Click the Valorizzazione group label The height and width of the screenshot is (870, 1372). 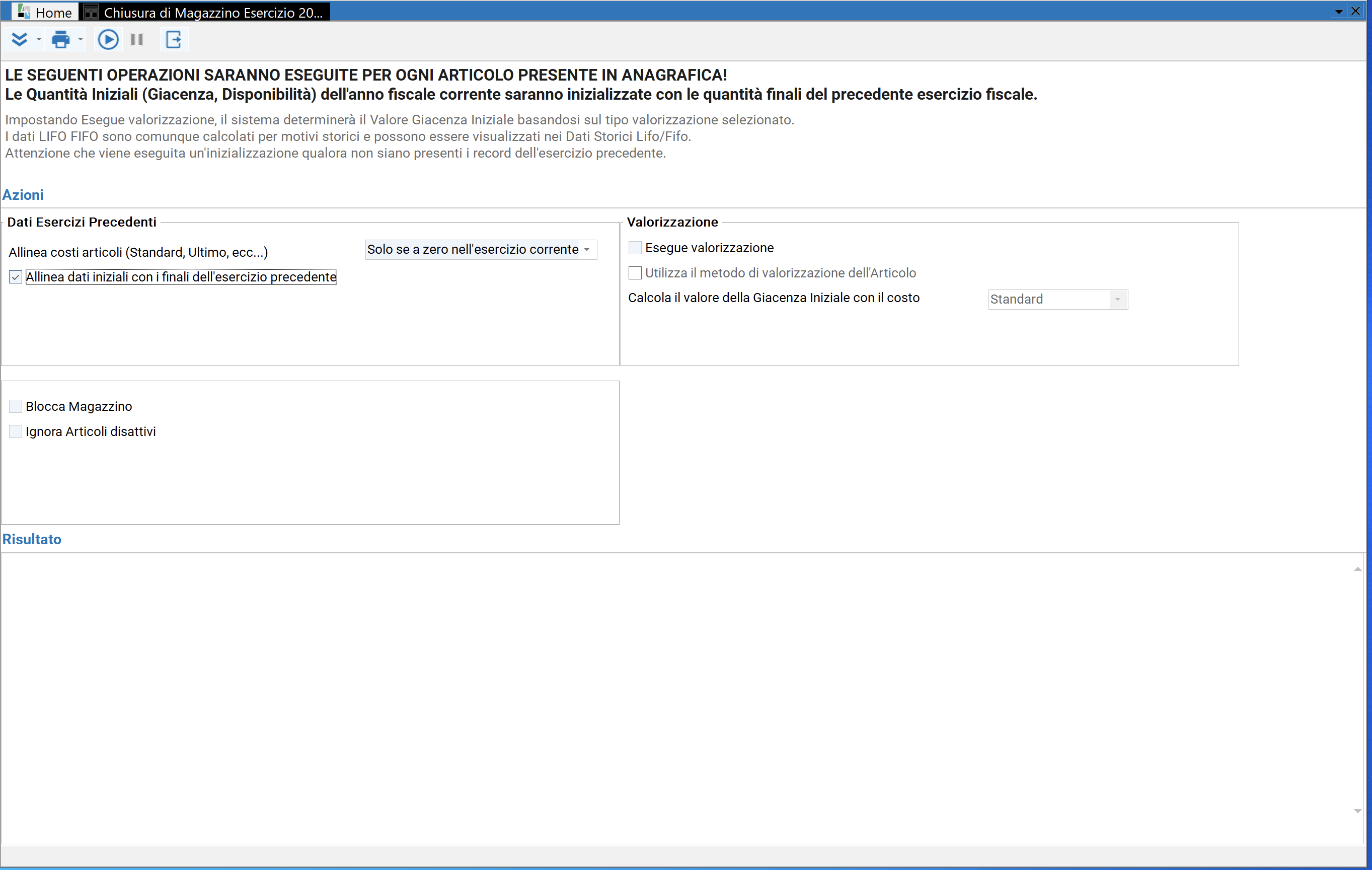(672, 223)
